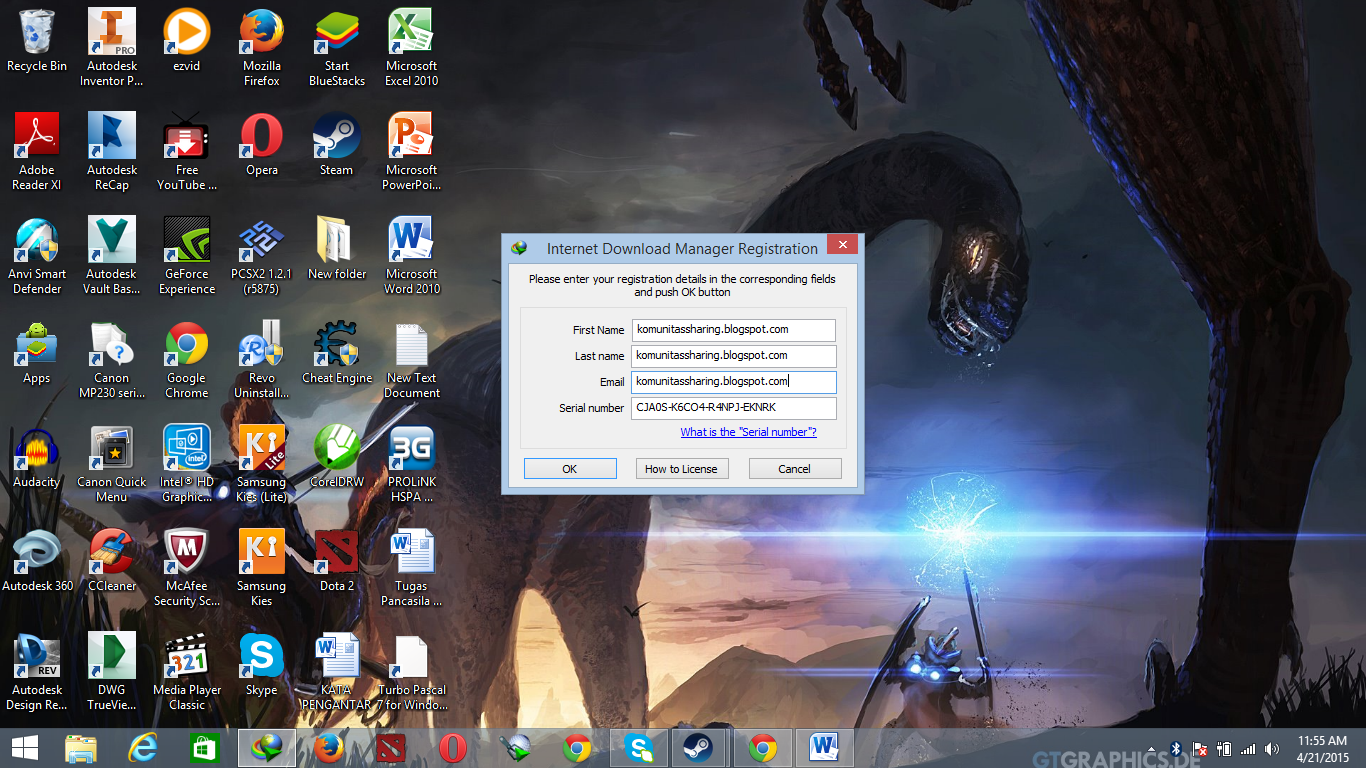This screenshot has height=768, width=1366.
Task: Open the 'What is the Serial number?' link
Action: [748, 432]
